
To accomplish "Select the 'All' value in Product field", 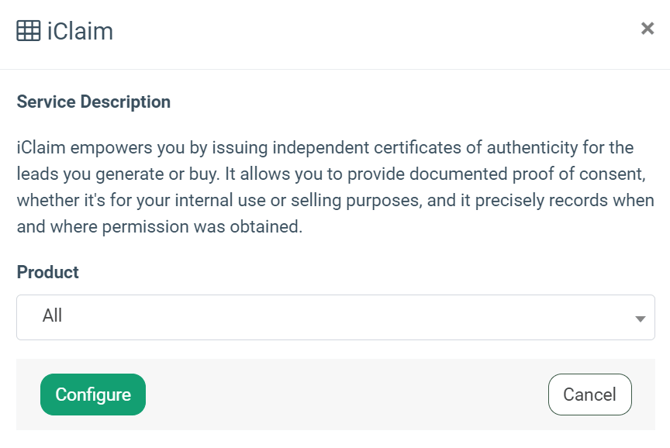I will (x=53, y=316).
